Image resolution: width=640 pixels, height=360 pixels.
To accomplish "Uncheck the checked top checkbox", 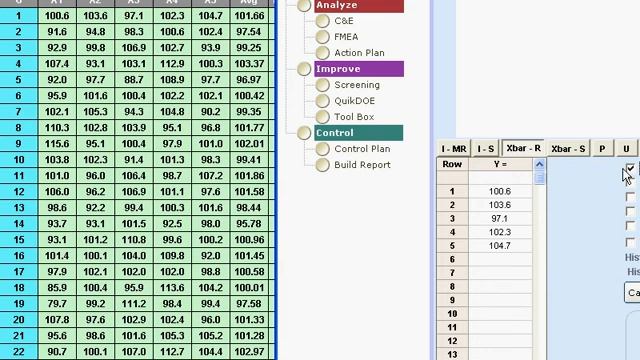I will pos(631,168).
